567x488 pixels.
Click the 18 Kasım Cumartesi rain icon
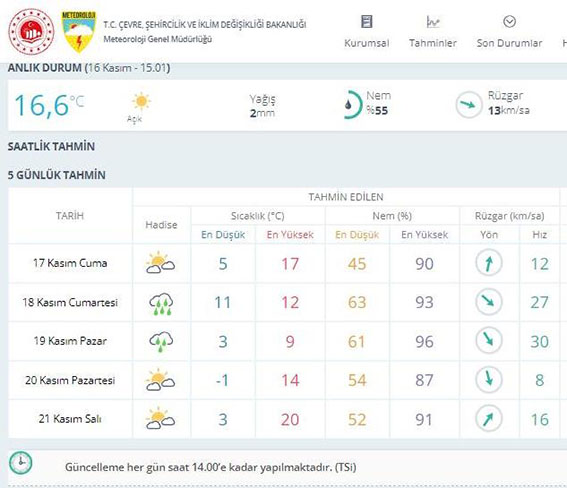click(161, 303)
